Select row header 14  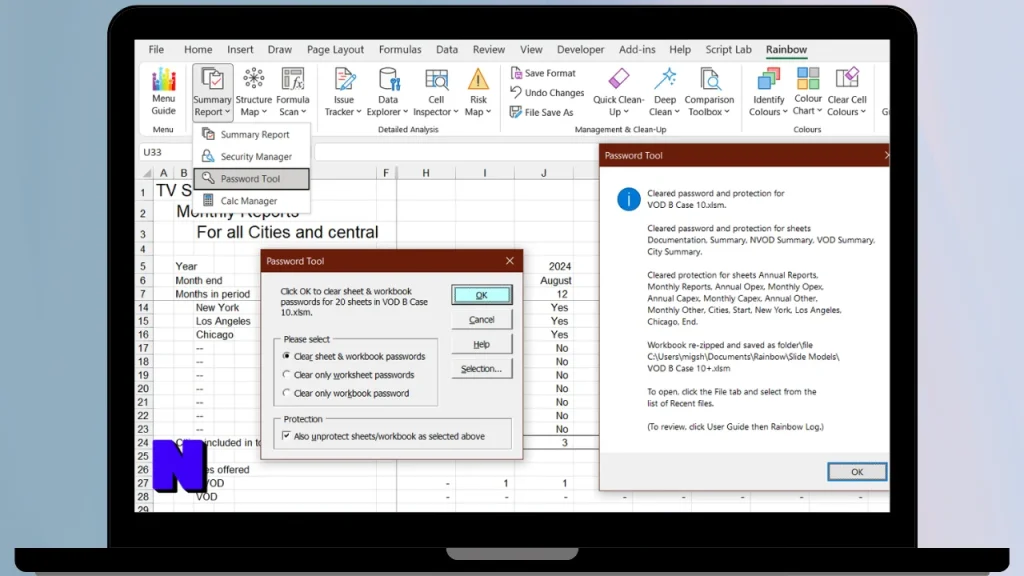144,308
